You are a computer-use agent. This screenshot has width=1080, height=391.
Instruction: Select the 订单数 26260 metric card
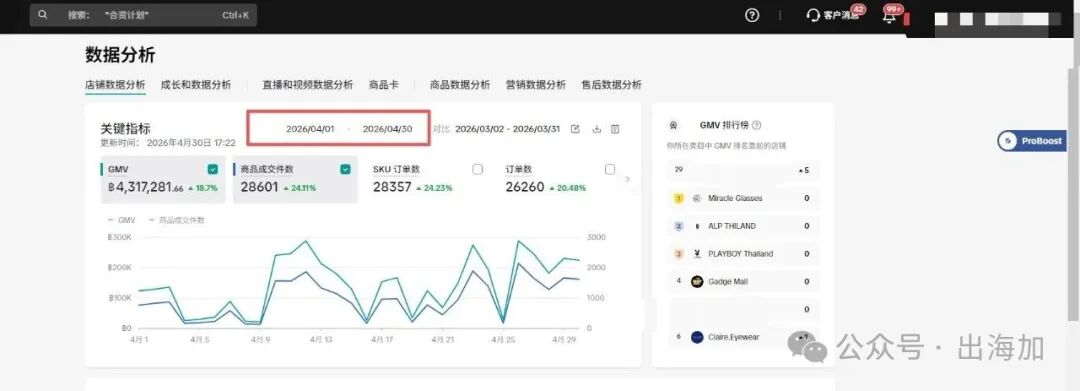559,179
